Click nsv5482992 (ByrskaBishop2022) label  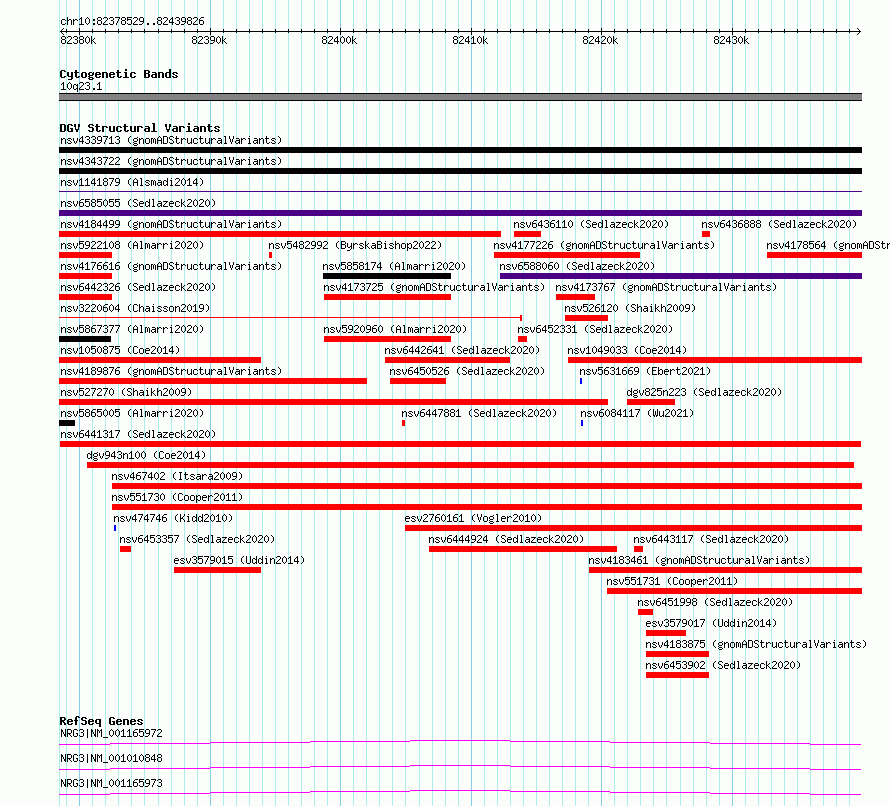click(x=355, y=245)
